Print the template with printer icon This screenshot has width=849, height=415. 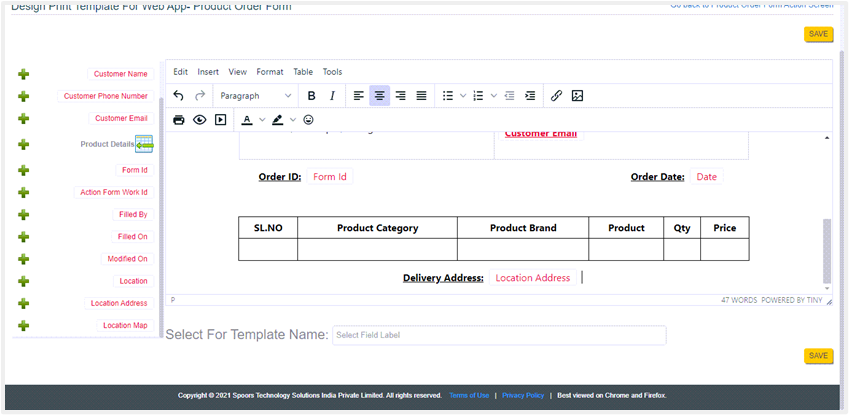(179, 120)
